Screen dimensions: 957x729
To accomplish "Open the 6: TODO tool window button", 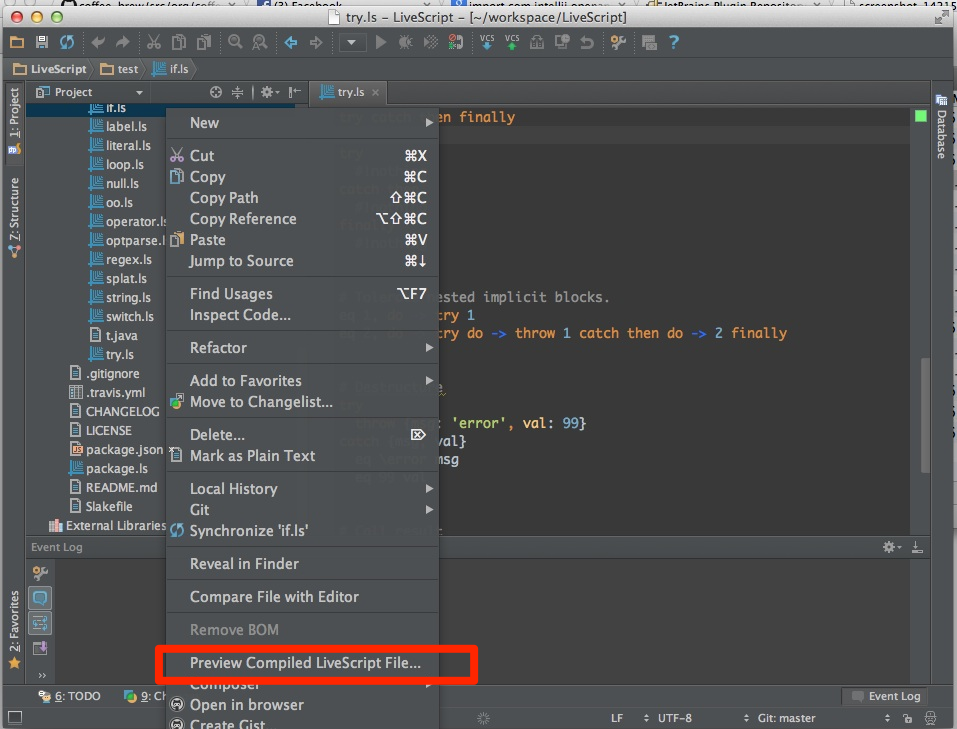I will [x=70, y=696].
